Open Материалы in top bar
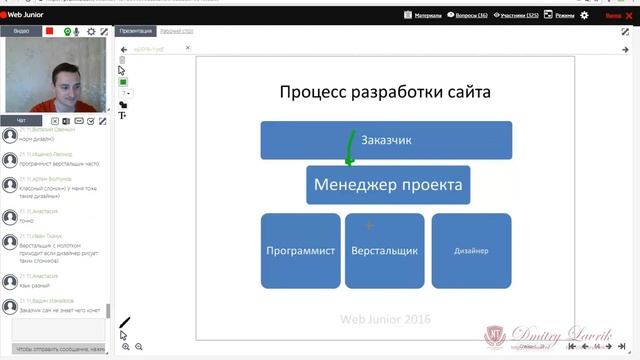 pyautogui.click(x=428, y=16)
